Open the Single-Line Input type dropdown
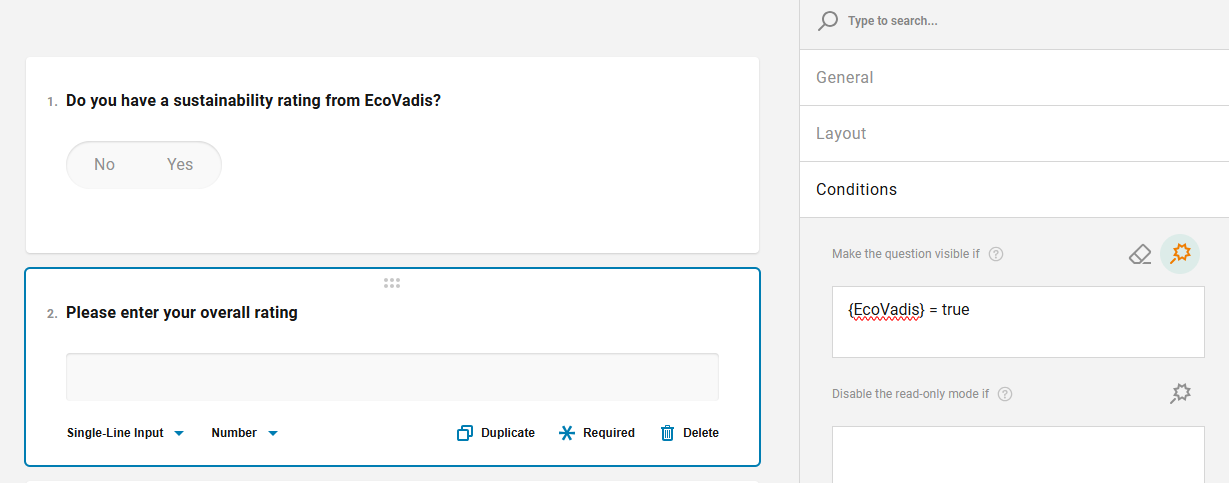Viewport: 1229px width, 483px height. (x=126, y=433)
